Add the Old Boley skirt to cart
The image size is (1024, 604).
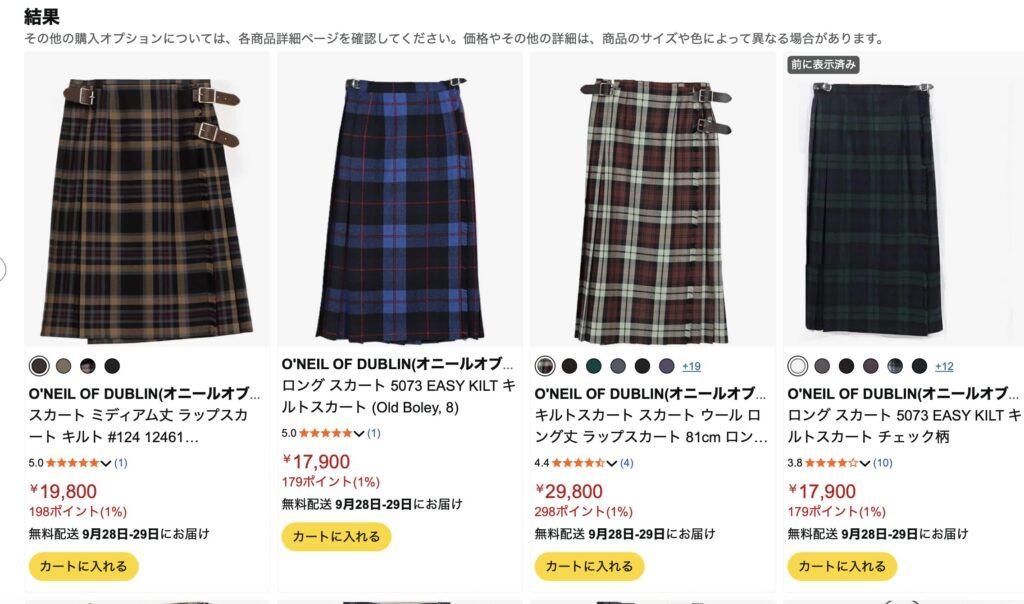(x=336, y=537)
